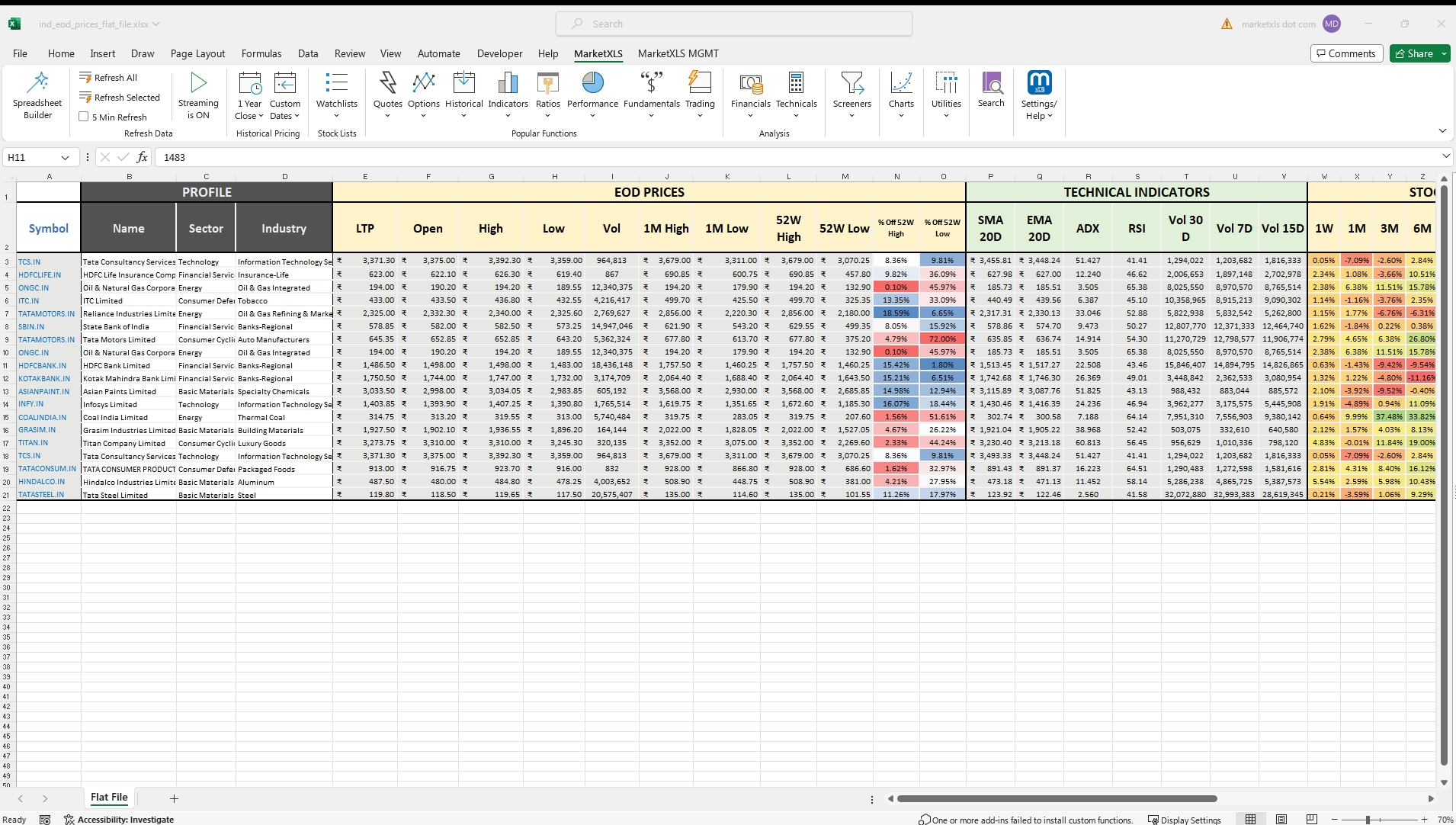Open the Performance pie chart menu

(592, 83)
